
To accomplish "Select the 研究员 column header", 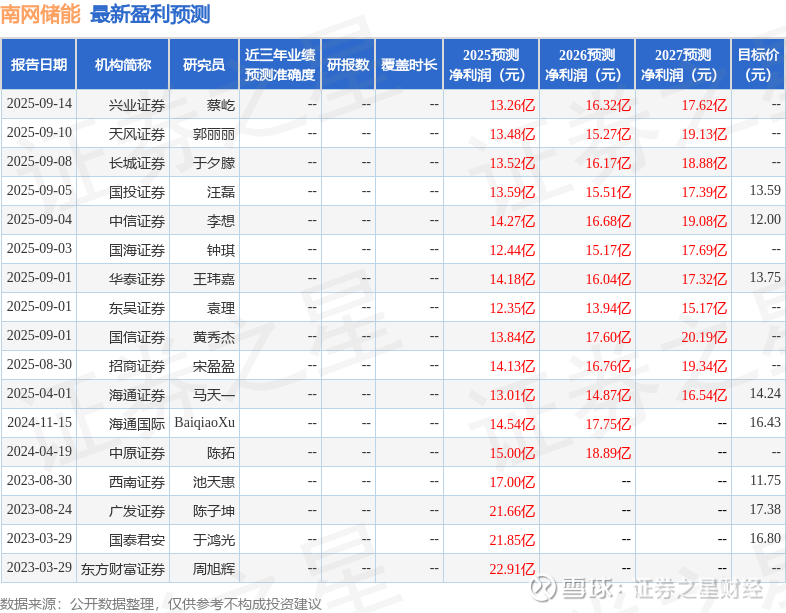I will tap(204, 65).
